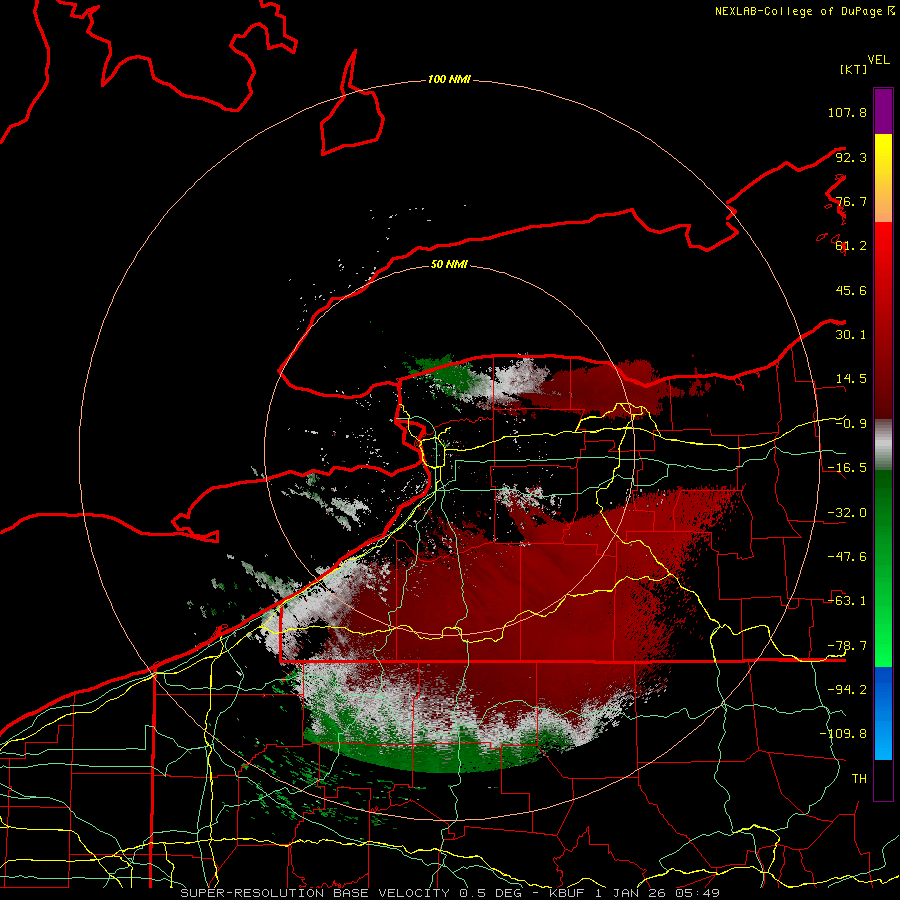Click the 76.7 velocity scale value

point(851,201)
